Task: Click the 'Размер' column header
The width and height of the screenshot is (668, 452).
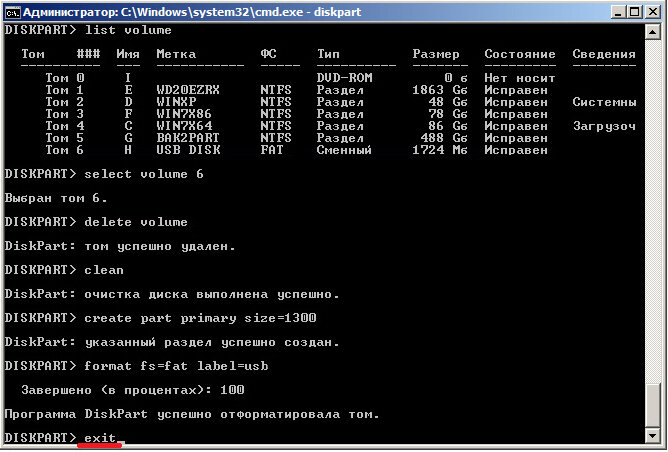Action: click(x=436, y=55)
